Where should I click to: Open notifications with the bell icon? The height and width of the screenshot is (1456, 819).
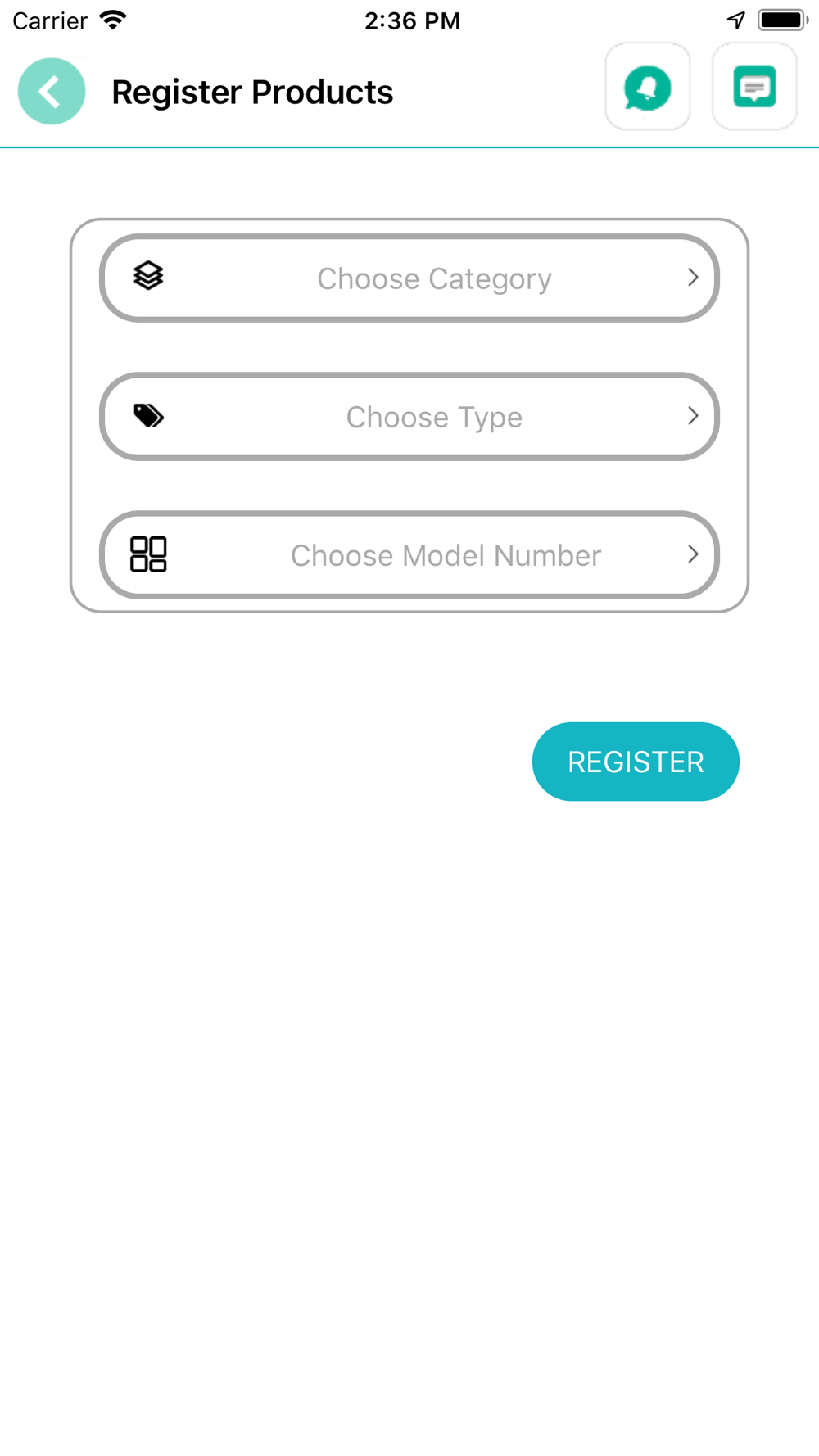click(x=647, y=88)
